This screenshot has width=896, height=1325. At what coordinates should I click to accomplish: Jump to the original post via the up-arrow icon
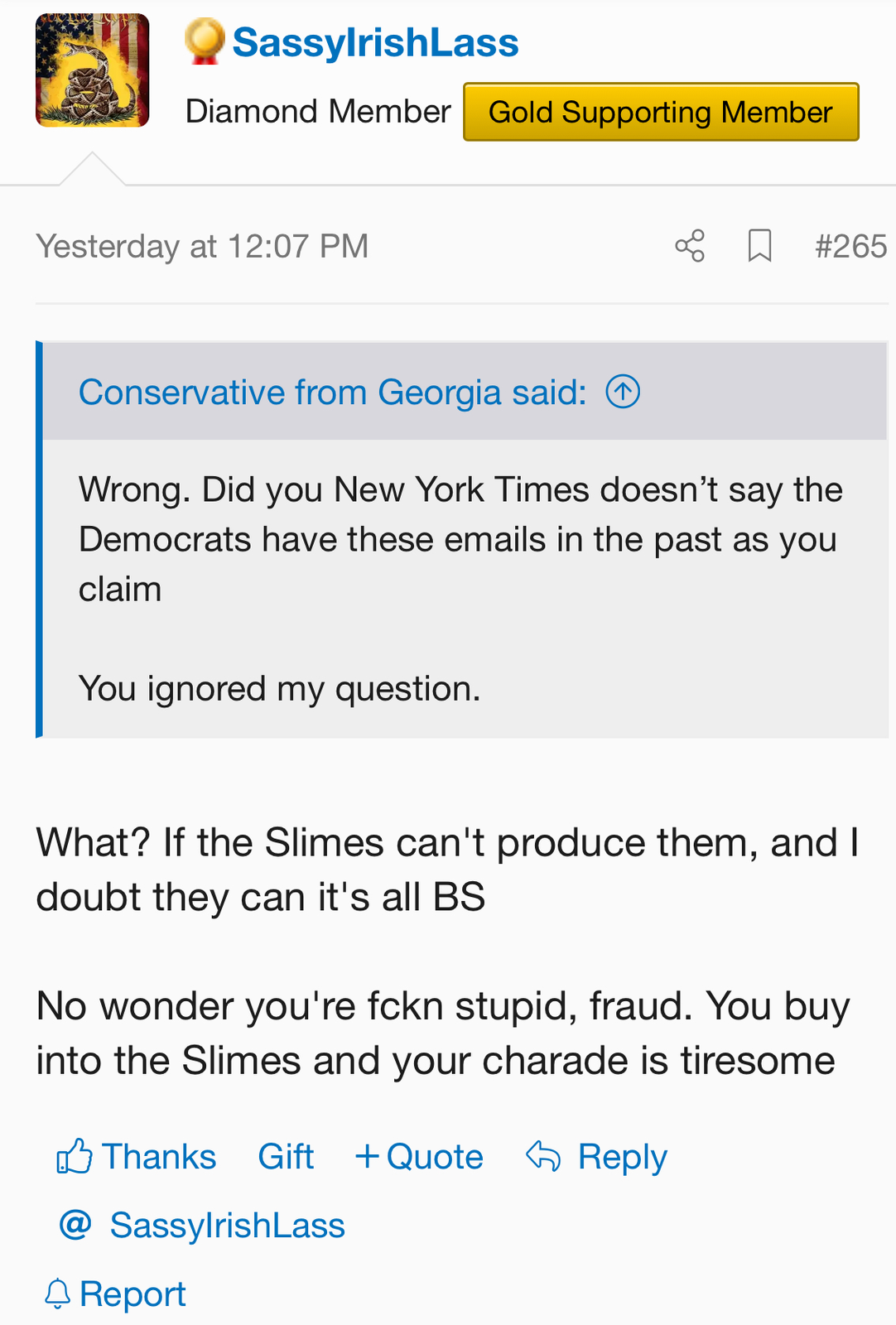point(623,392)
